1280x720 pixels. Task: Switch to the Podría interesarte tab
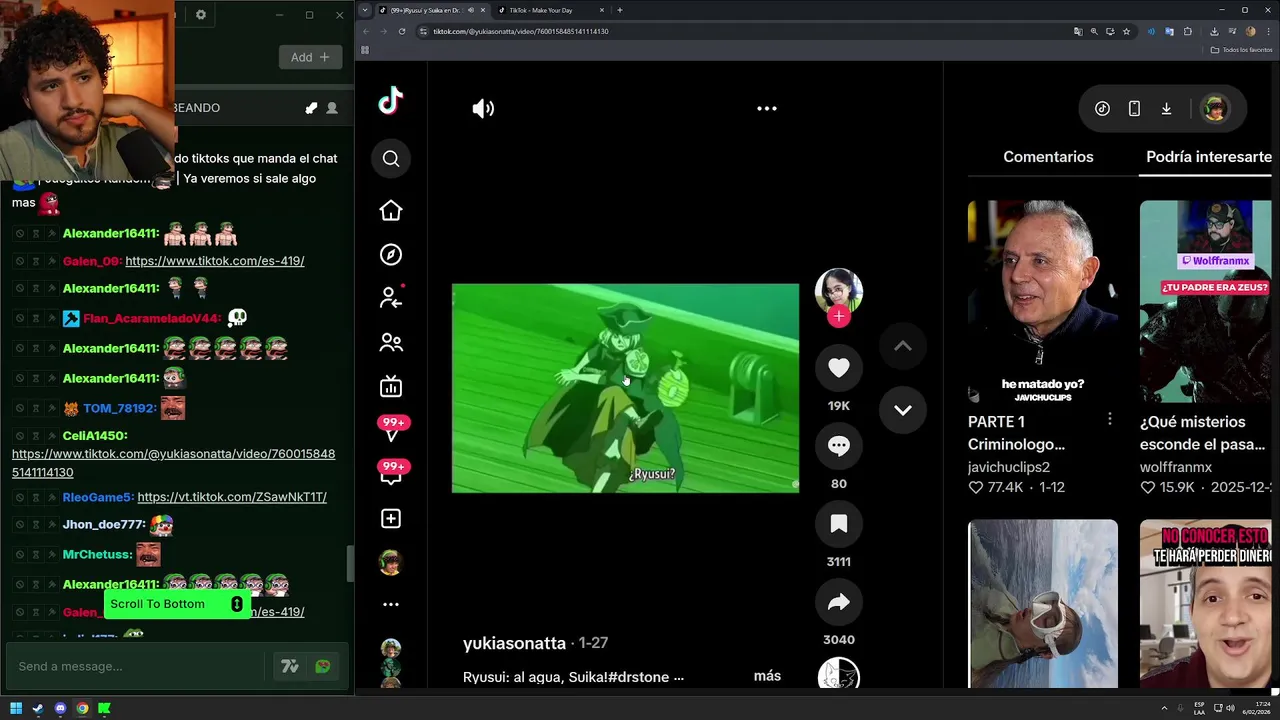point(1209,157)
